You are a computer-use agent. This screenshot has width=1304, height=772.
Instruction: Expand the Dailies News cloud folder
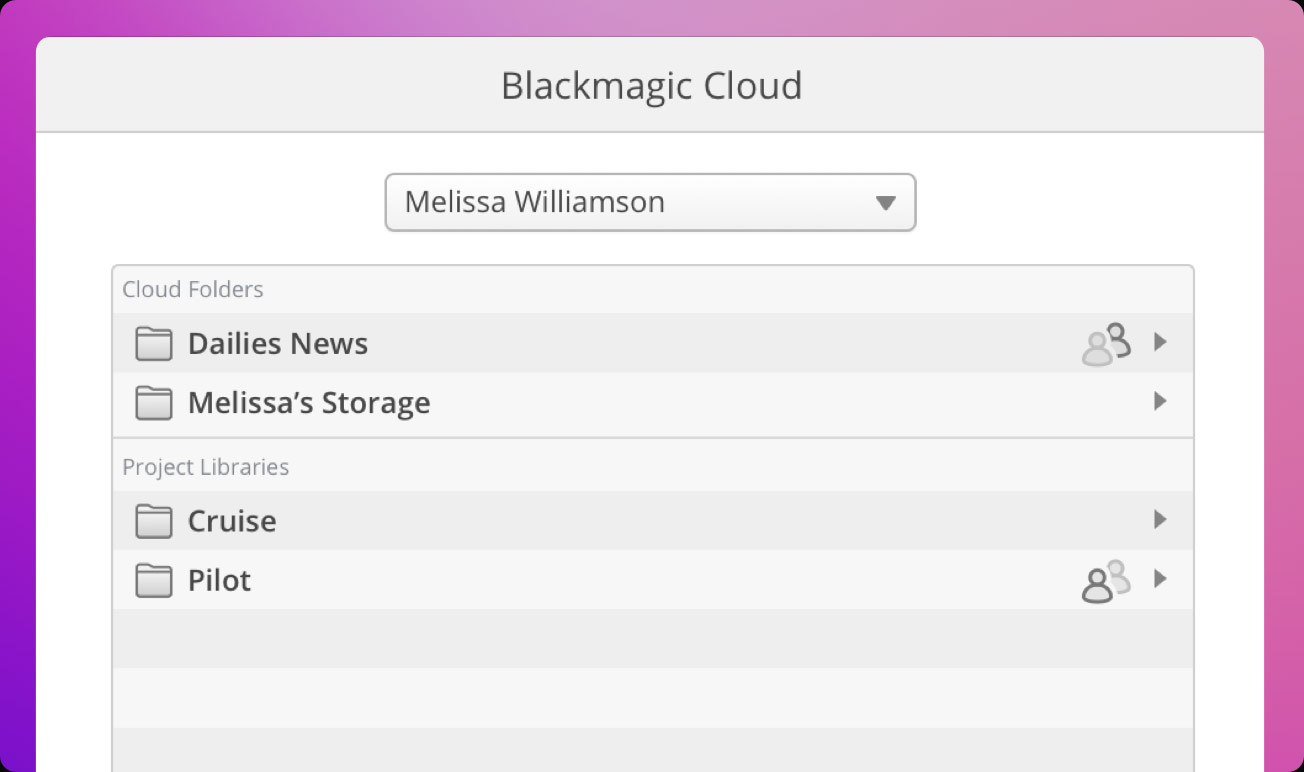point(1160,342)
